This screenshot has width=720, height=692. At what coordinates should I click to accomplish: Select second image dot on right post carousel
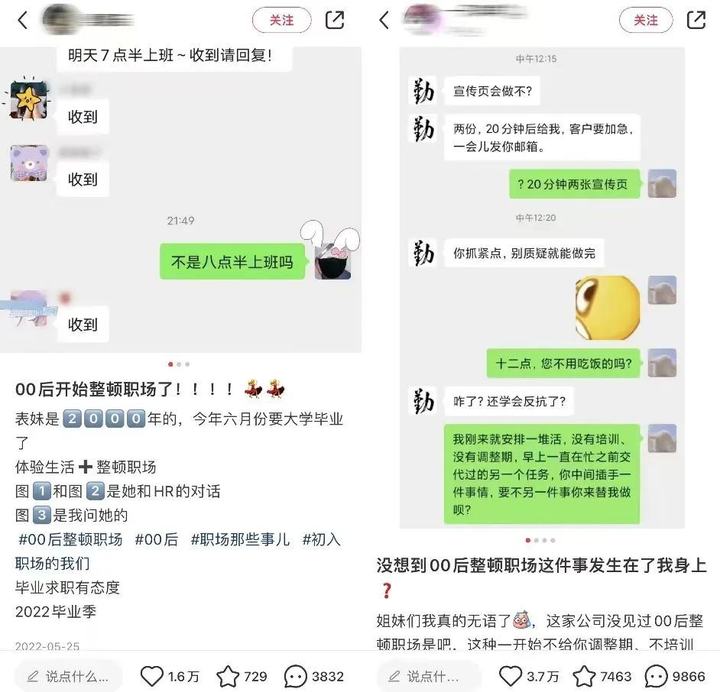[536, 540]
